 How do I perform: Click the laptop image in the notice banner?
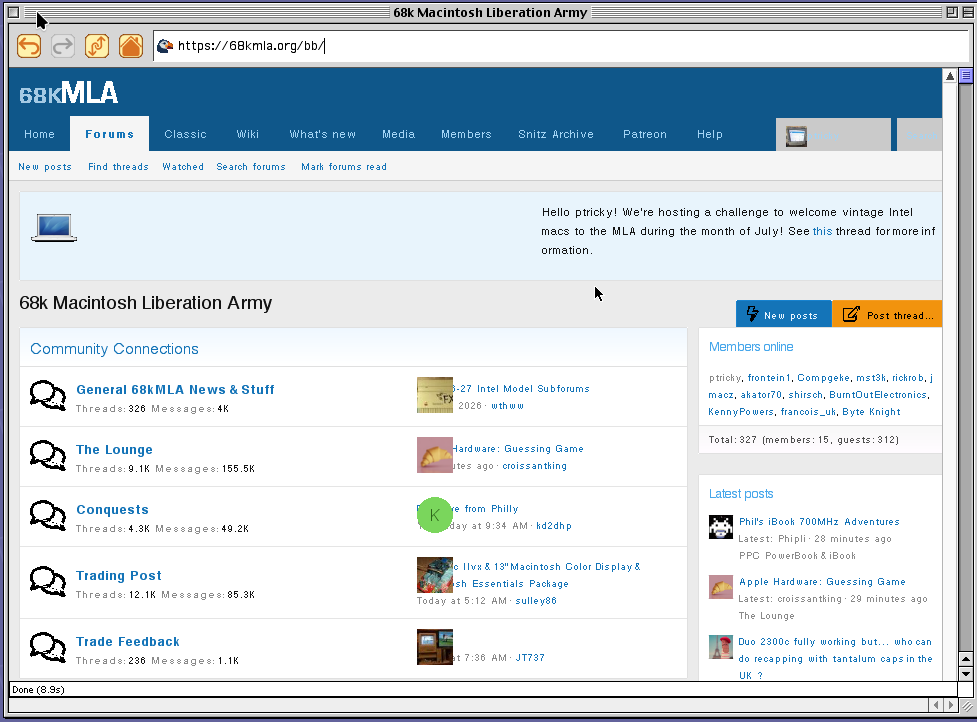[54, 227]
